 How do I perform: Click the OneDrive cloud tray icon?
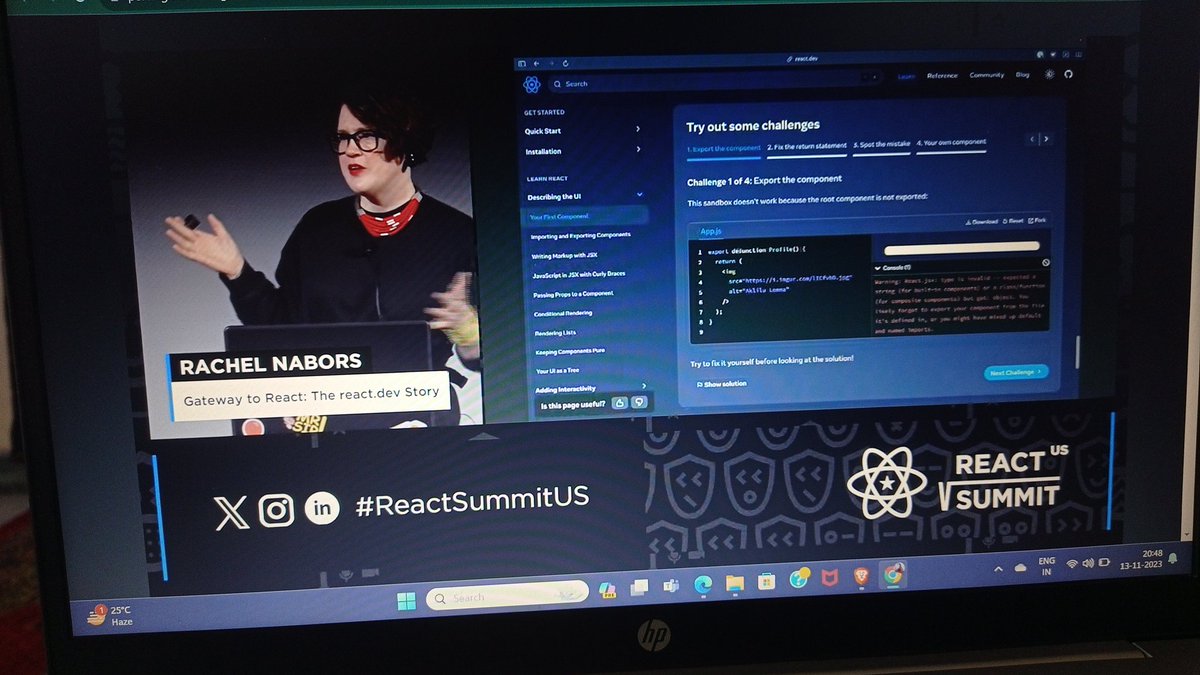point(1020,567)
